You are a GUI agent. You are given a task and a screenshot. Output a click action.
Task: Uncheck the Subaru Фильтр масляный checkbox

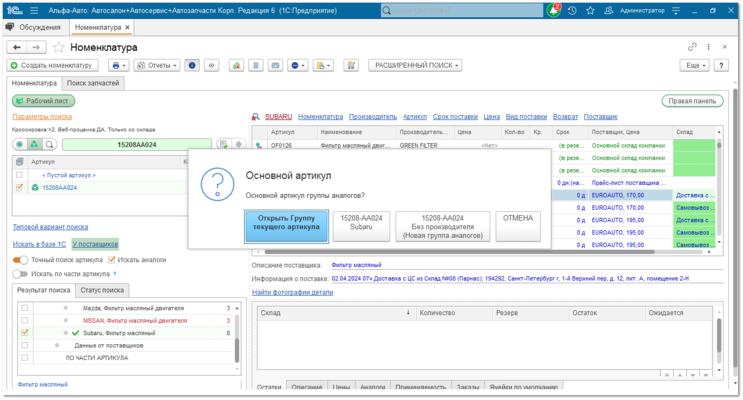pyautogui.click(x=25, y=333)
